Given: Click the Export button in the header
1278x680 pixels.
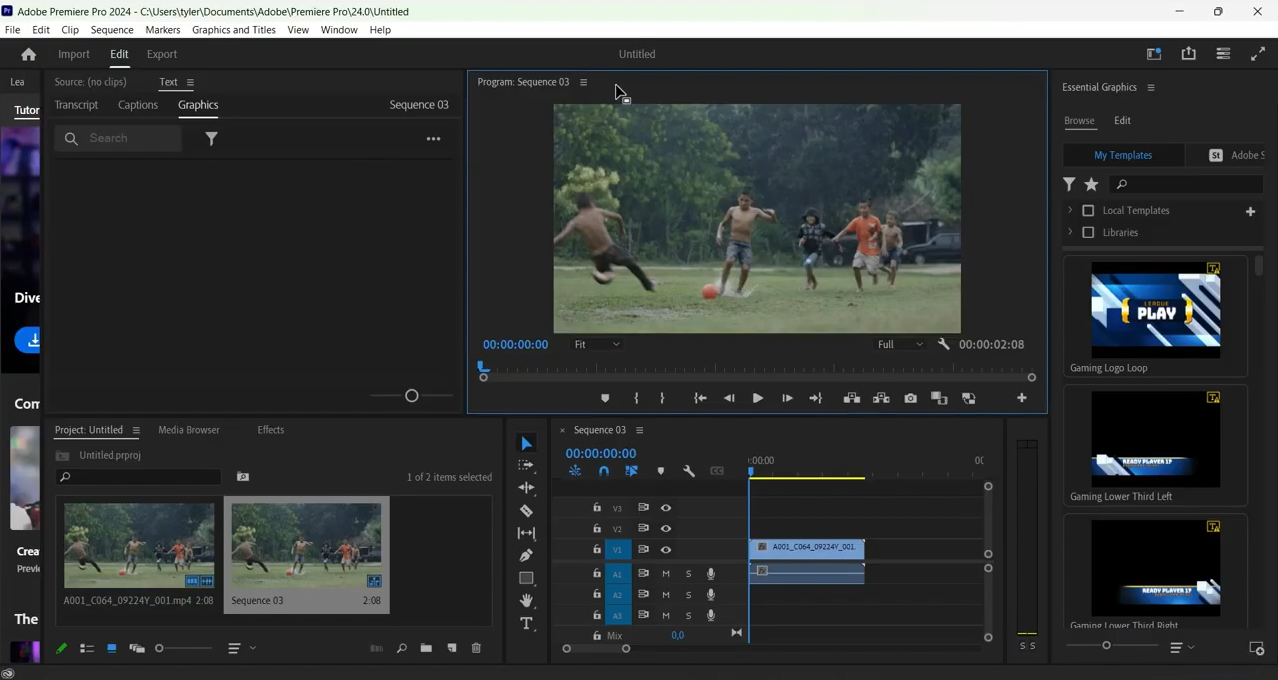Looking at the screenshot, I should tap(161, 54).
